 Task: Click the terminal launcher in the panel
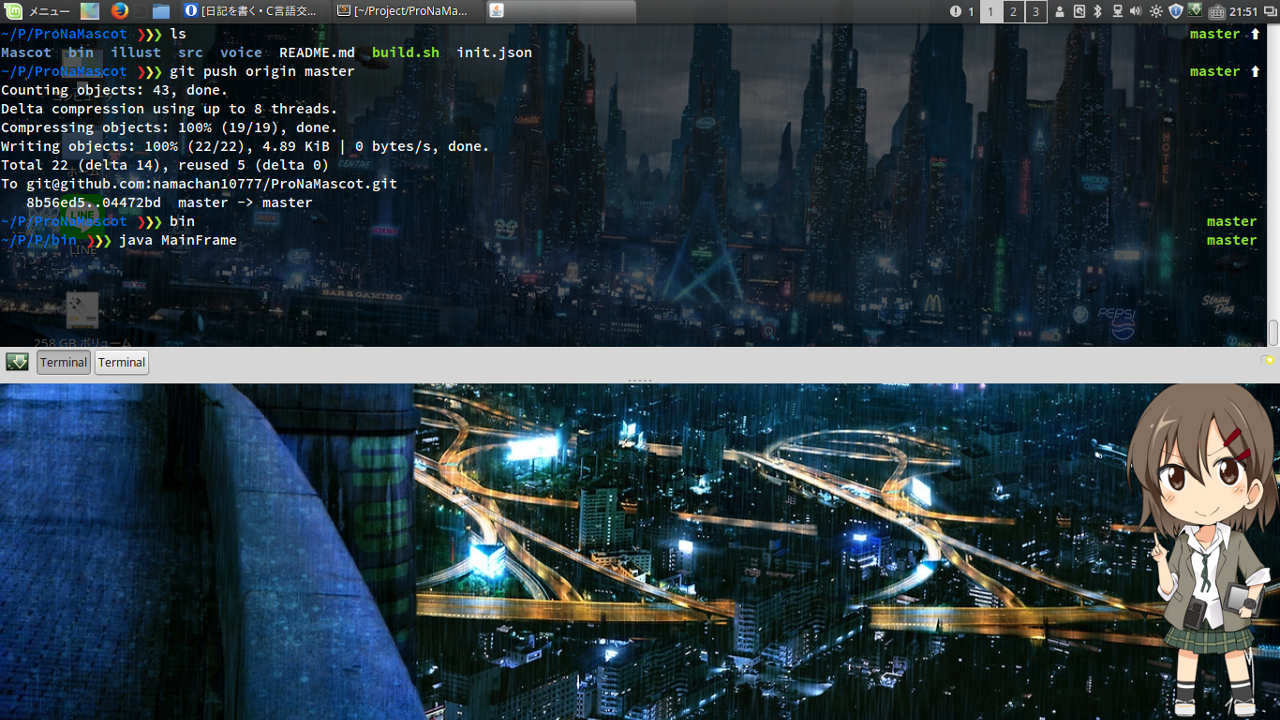140,11
